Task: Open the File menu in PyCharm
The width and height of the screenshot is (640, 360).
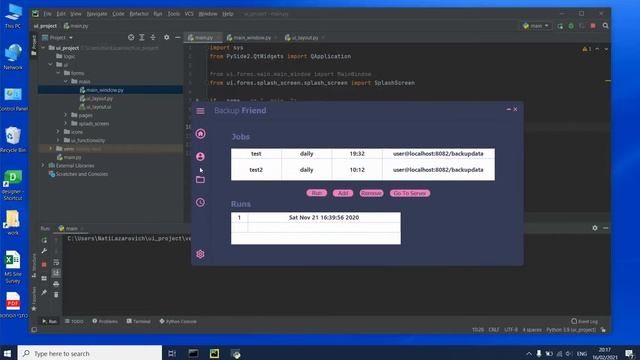Action: (x=47, y=14)
